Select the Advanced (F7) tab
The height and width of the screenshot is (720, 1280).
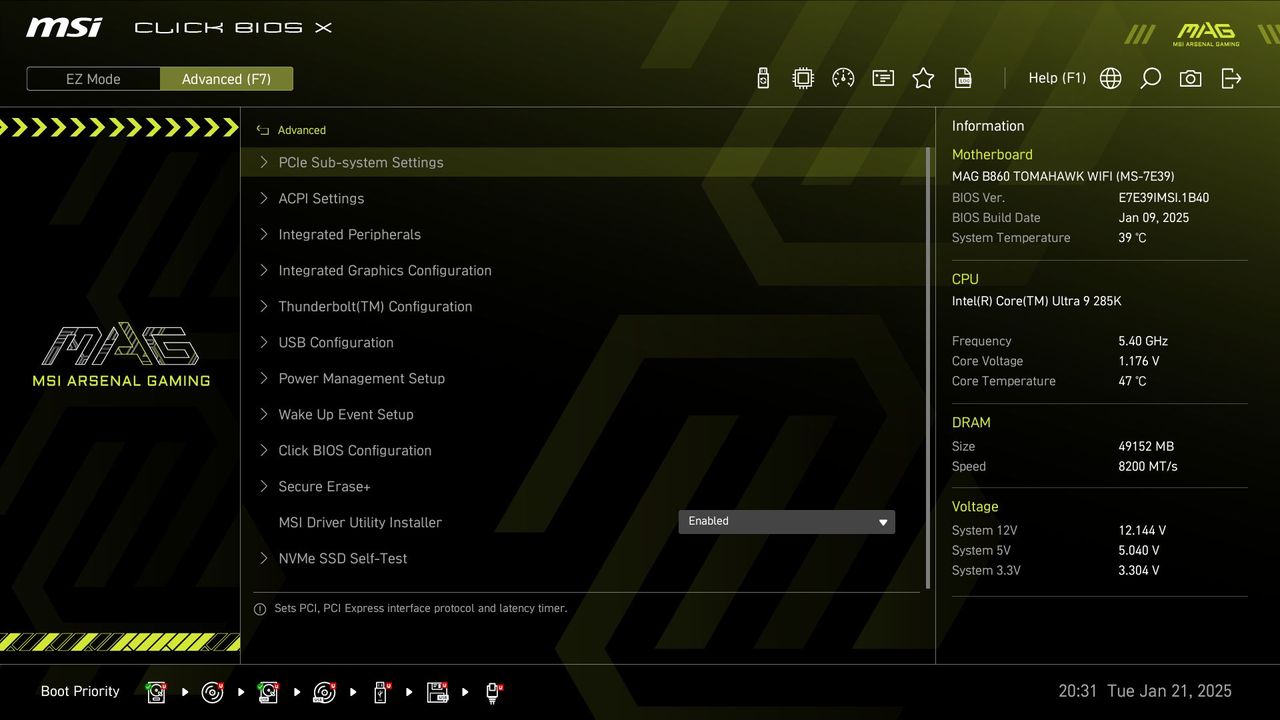(x=226, y=79)
